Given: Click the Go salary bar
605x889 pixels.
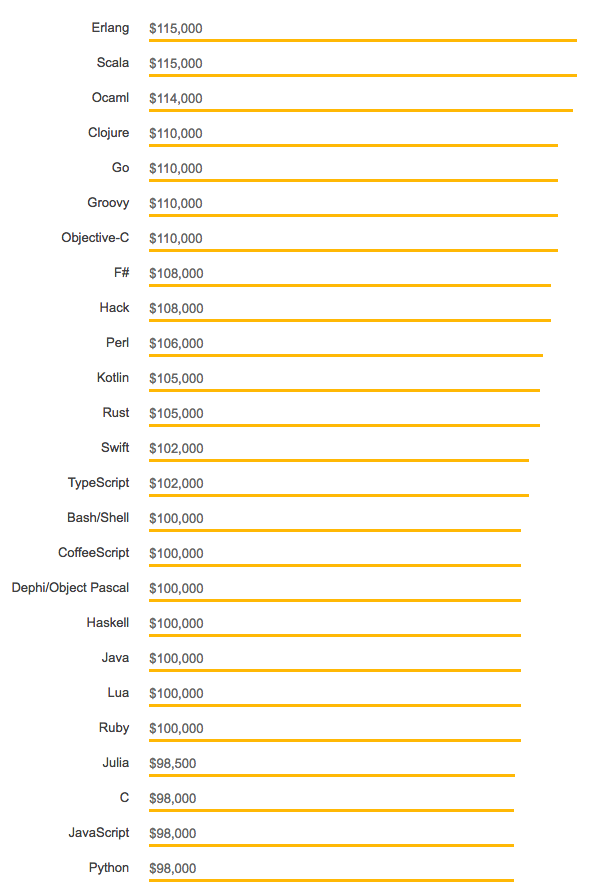Looking at the screenshot, I should click(353, 180).
